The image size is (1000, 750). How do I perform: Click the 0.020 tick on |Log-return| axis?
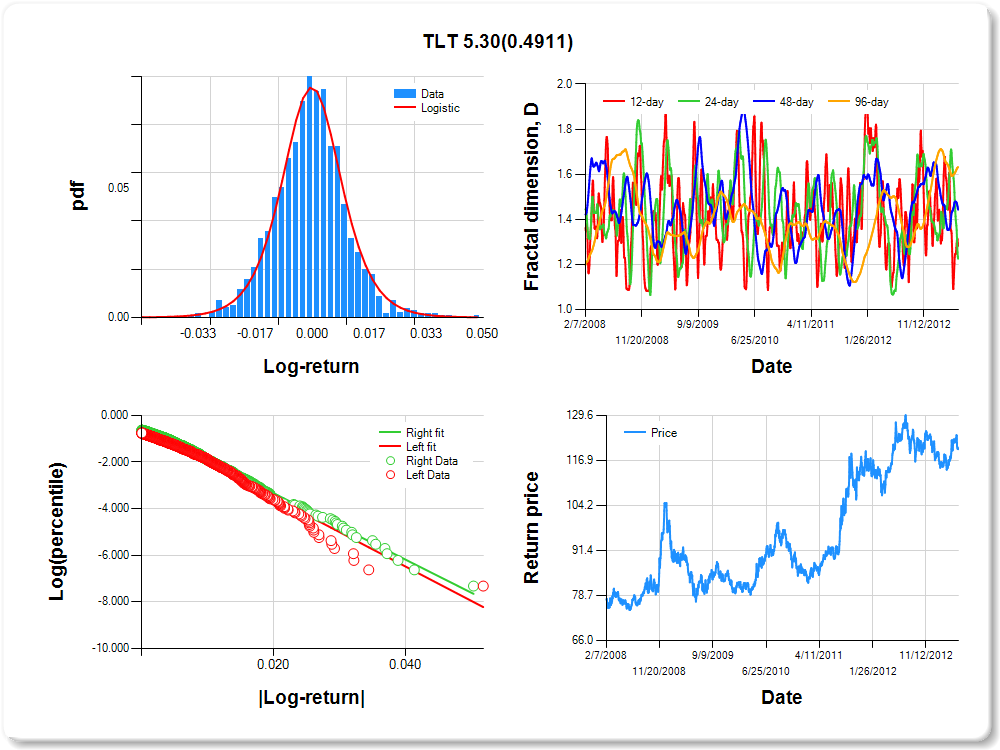[x=273, y=665]
